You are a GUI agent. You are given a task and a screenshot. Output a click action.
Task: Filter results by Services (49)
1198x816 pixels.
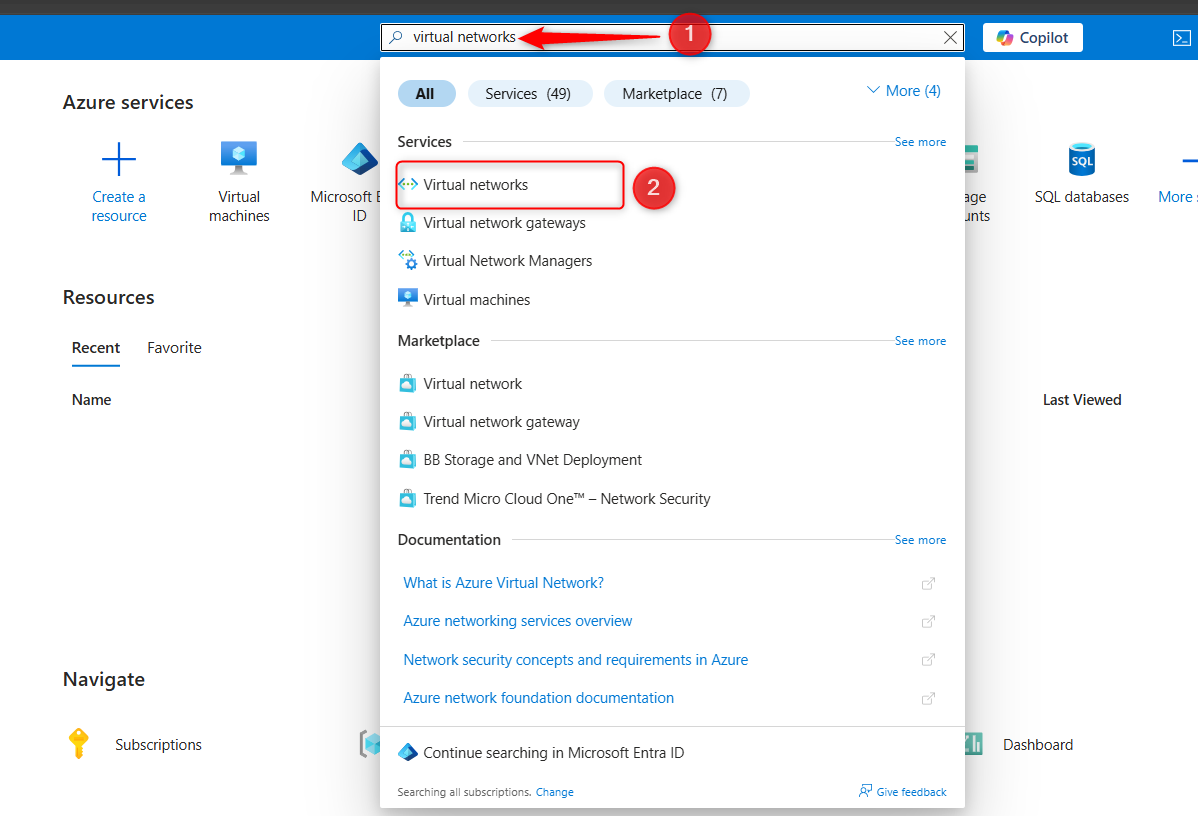pyautogui.click(x=529, y=94)
